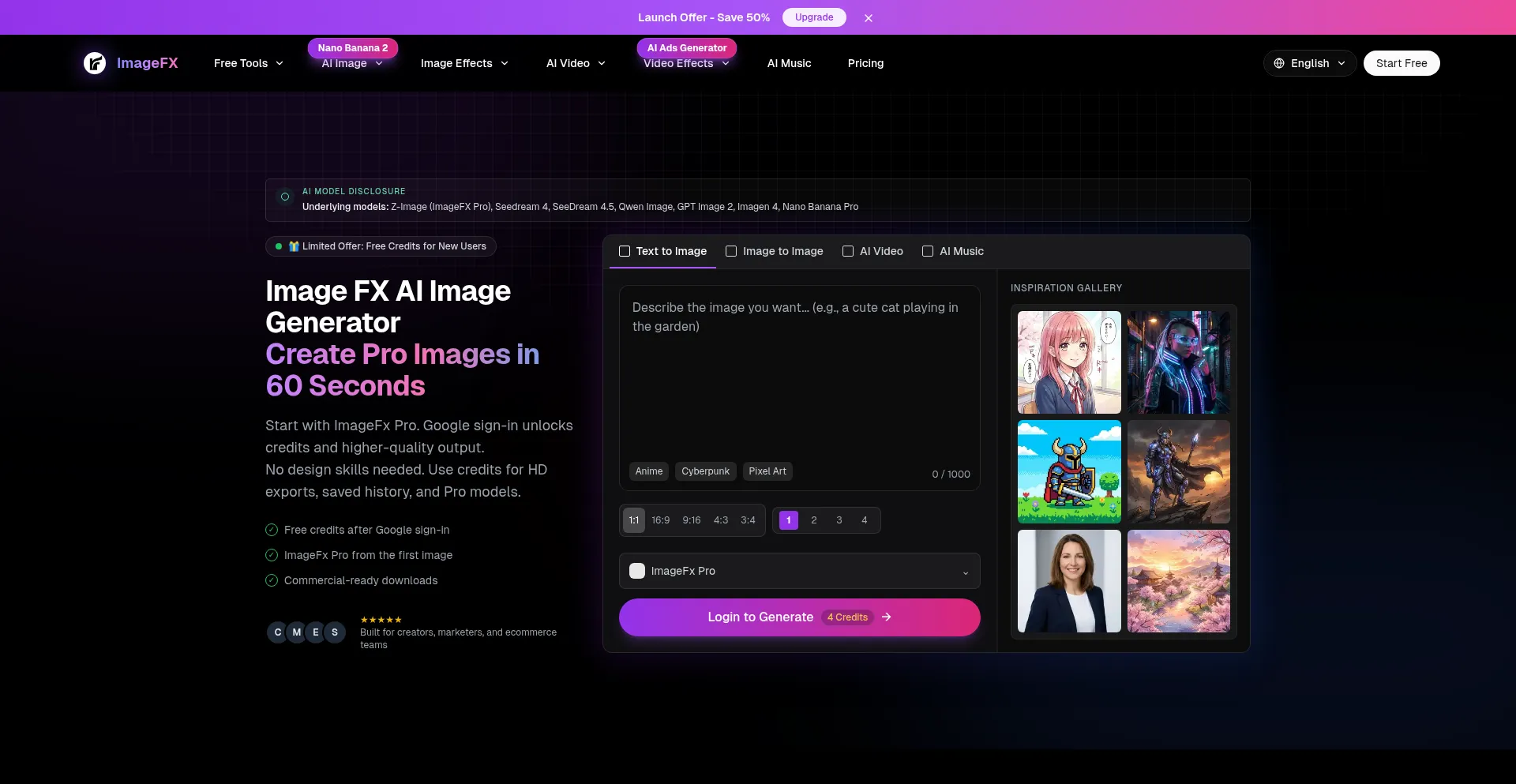Image resolution: width=1516 pixels, height=784 pixels.
Task: Expand the Video Effects menu
Action: click(x=686, y=63)
